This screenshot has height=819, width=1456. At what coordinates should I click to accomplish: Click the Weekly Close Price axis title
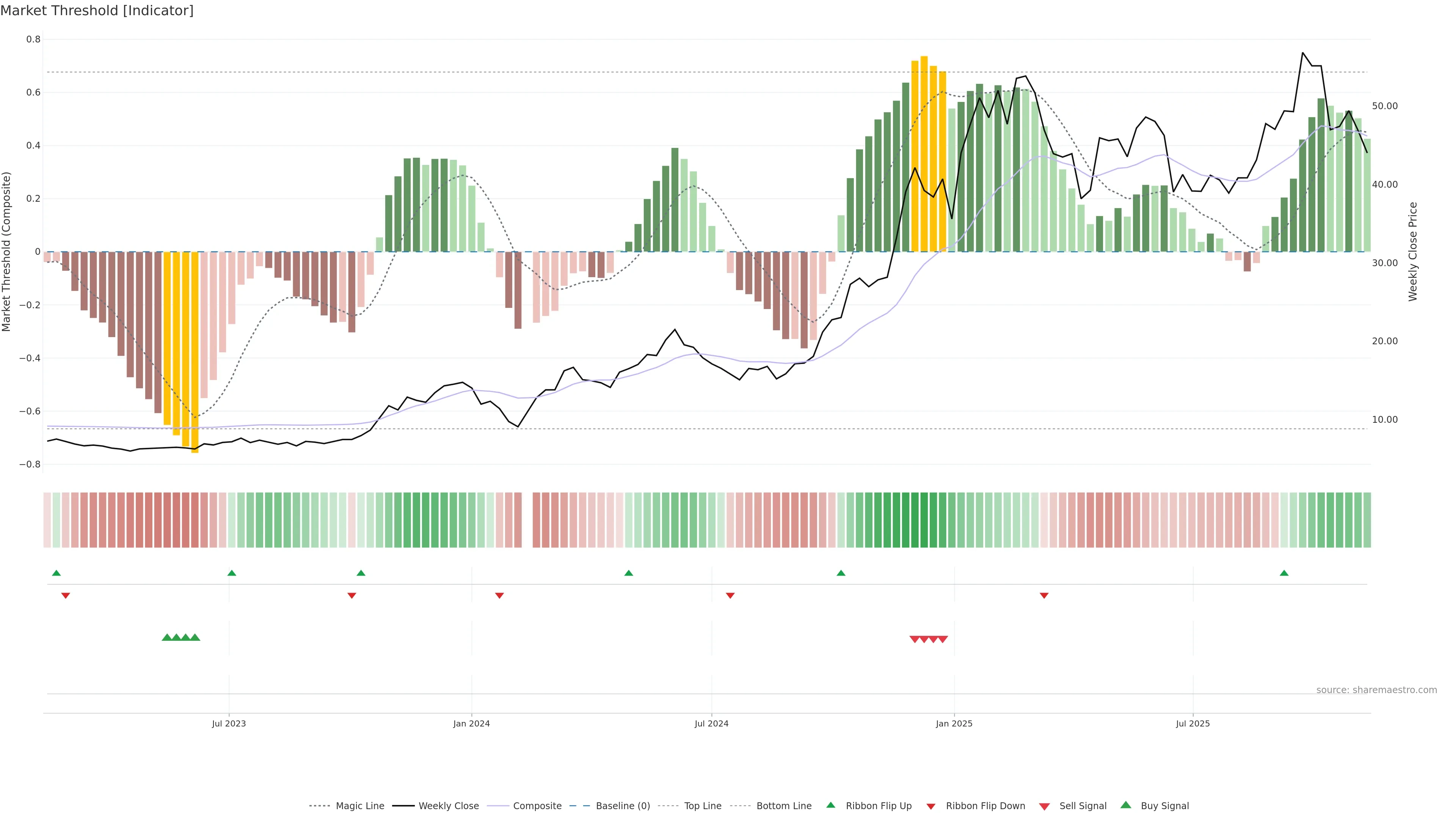coord(1413,251)
